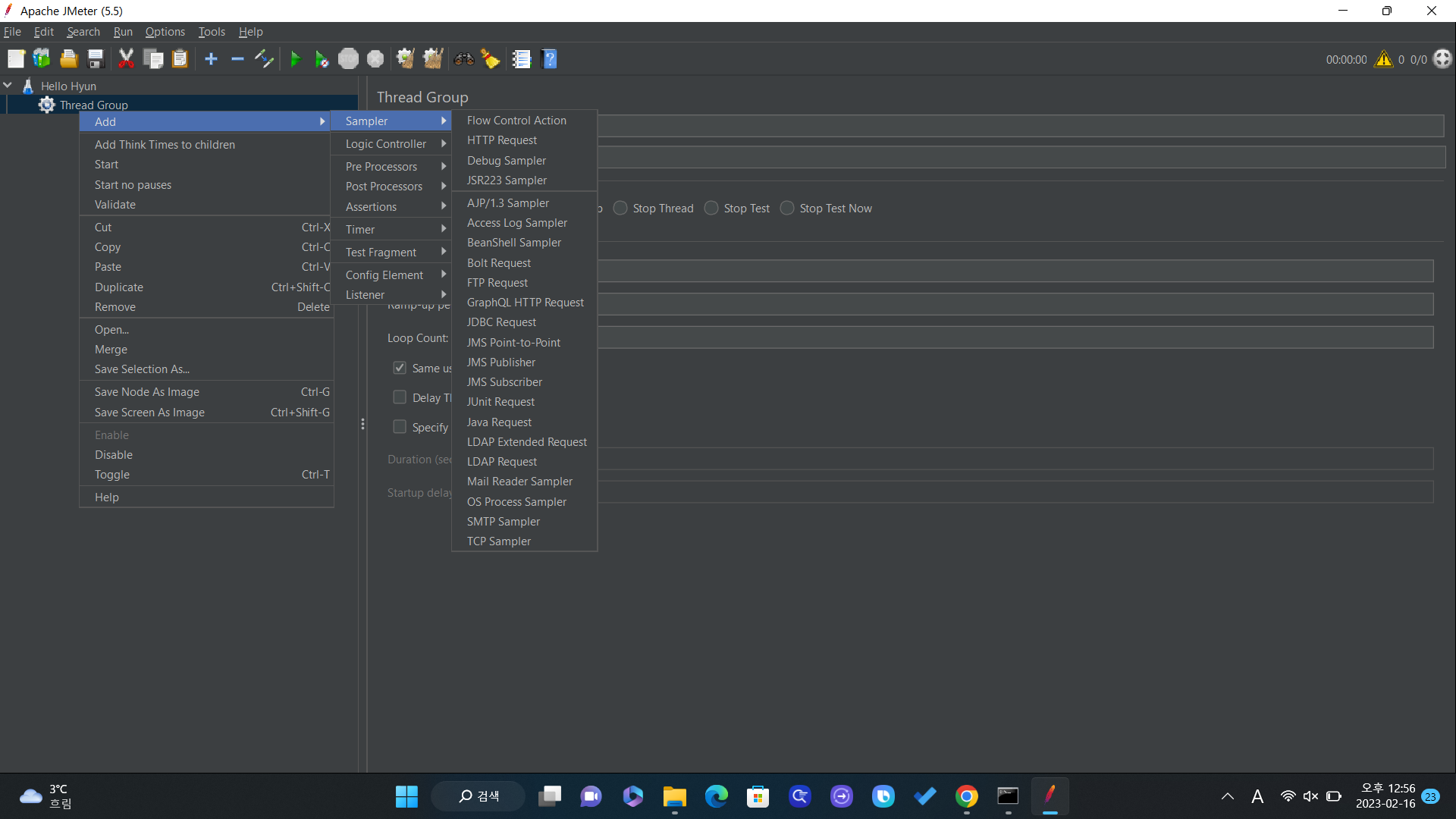Toggle the Specify Thread lifetime checkbox

[x=400, y=427]
